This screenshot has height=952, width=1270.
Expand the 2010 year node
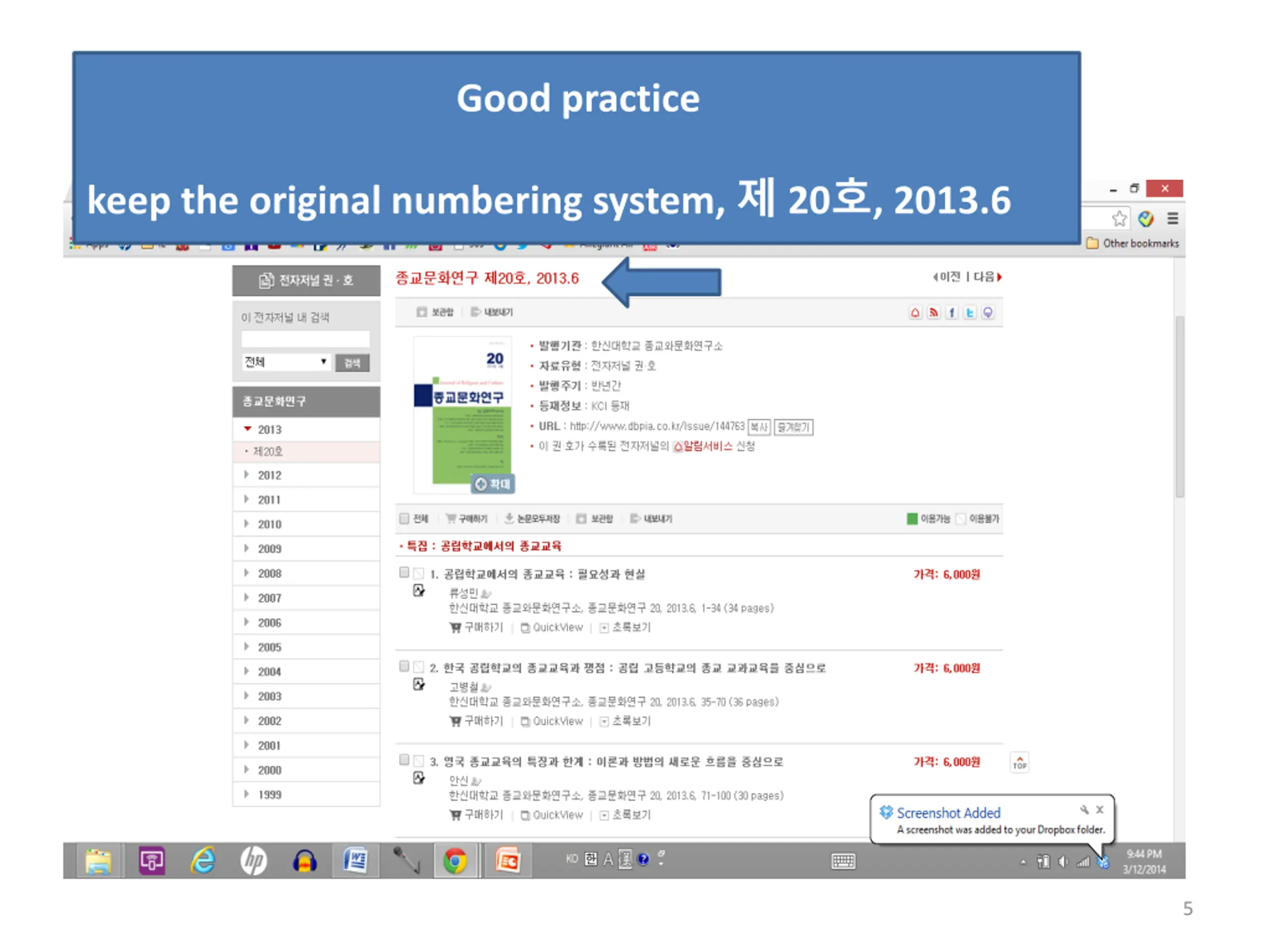pos(246,523)
